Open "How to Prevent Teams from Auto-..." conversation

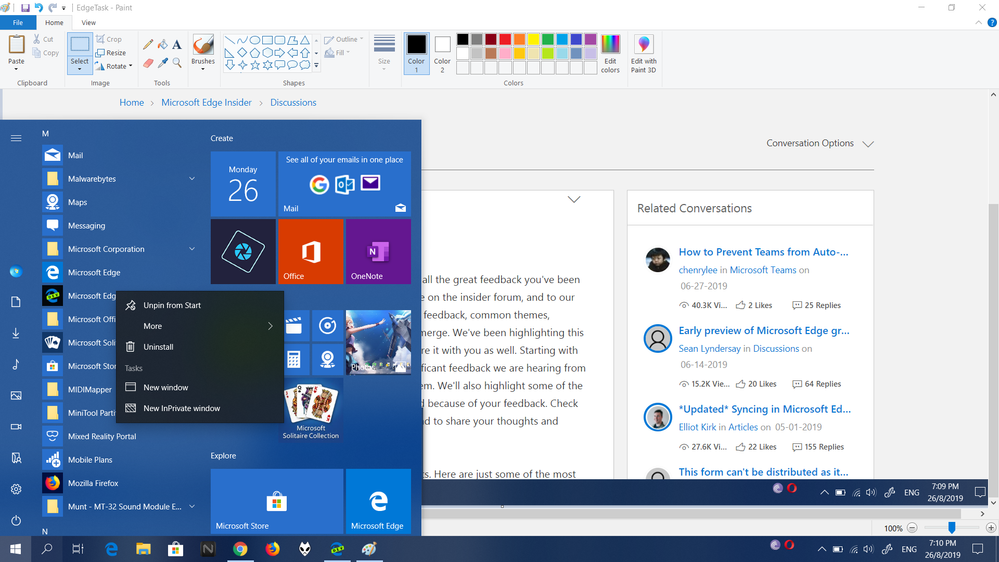(x=763, y=252)
